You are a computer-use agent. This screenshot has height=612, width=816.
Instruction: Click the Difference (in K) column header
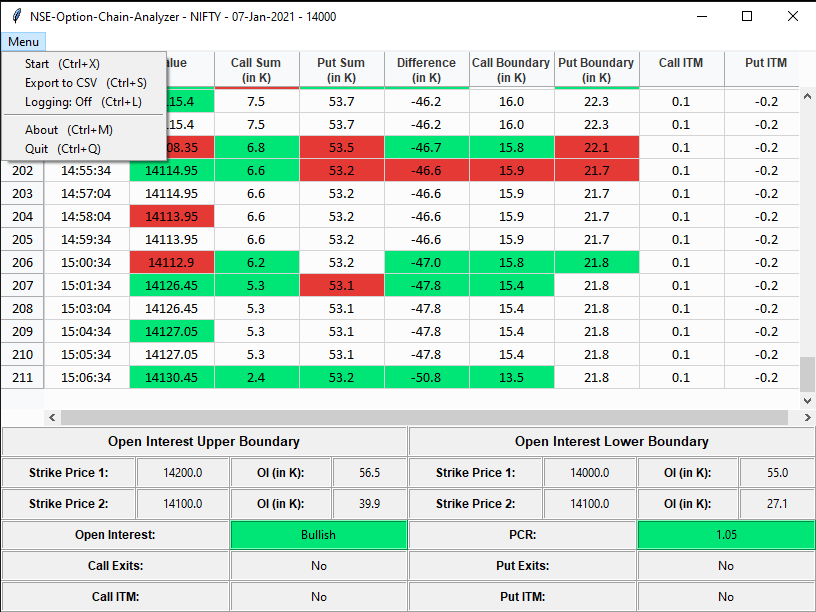tap(427, 70)
